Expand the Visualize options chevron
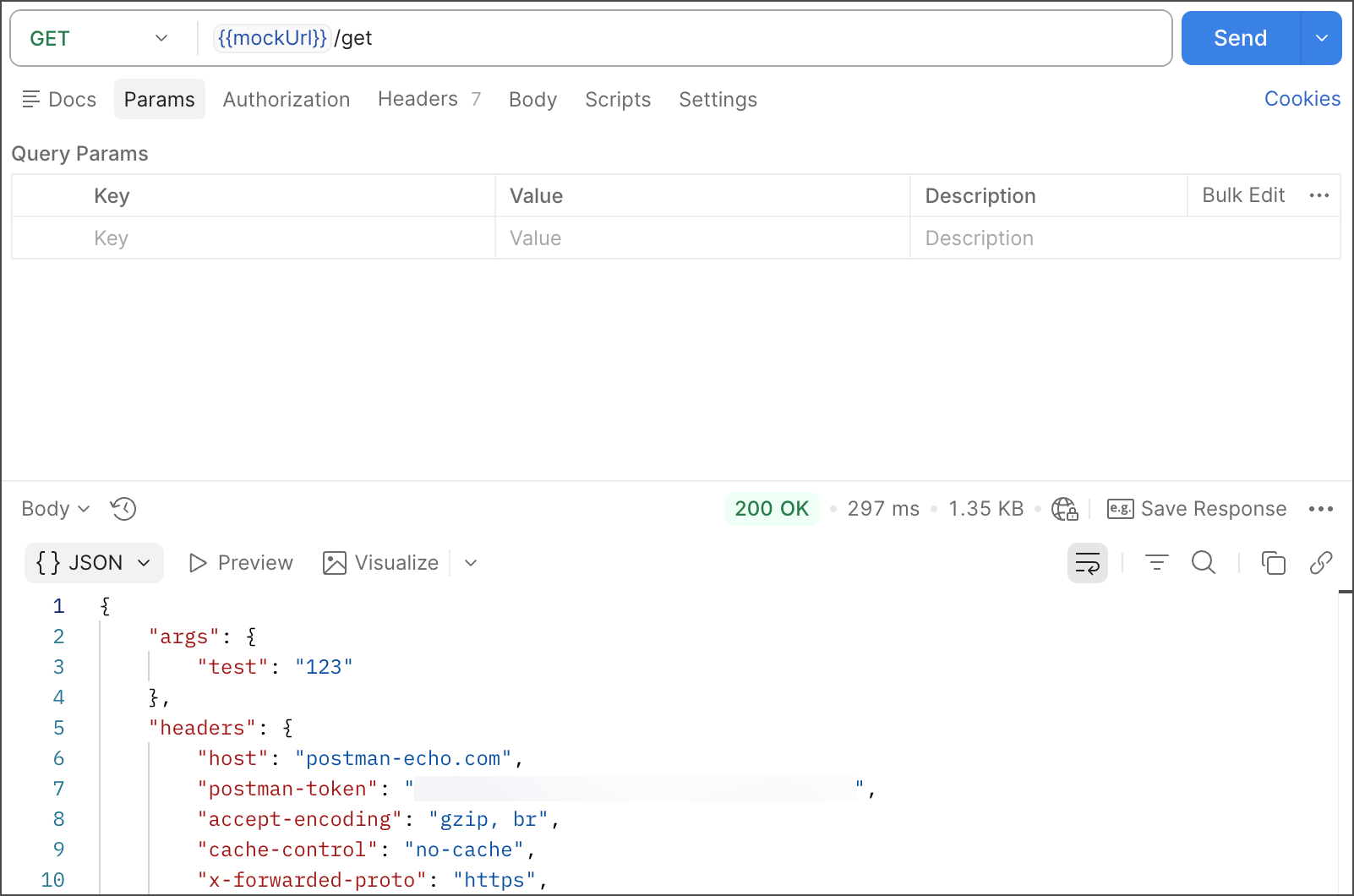The width and height of the screenshot is (1354, 896). [471, 563]
